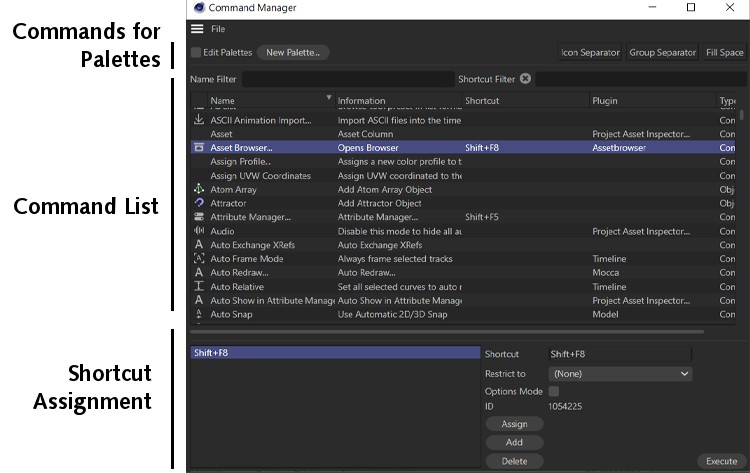Click the Asset Browser row icon

click(199, 147)
